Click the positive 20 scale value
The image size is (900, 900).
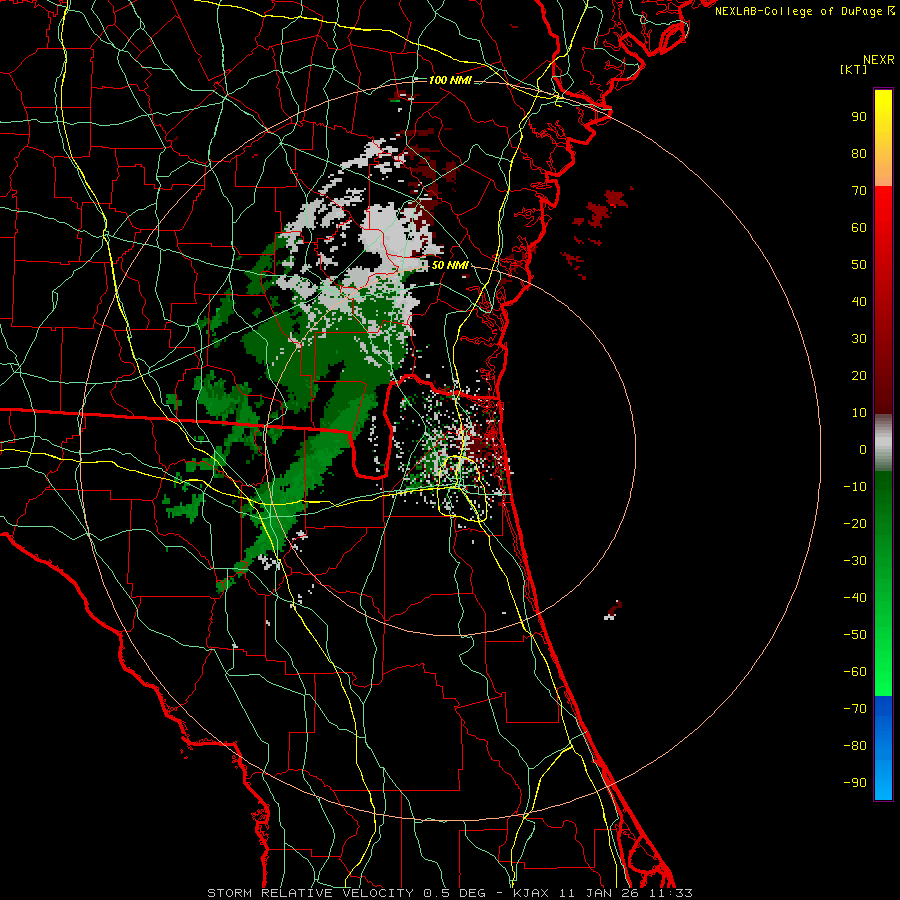(859, 375)
